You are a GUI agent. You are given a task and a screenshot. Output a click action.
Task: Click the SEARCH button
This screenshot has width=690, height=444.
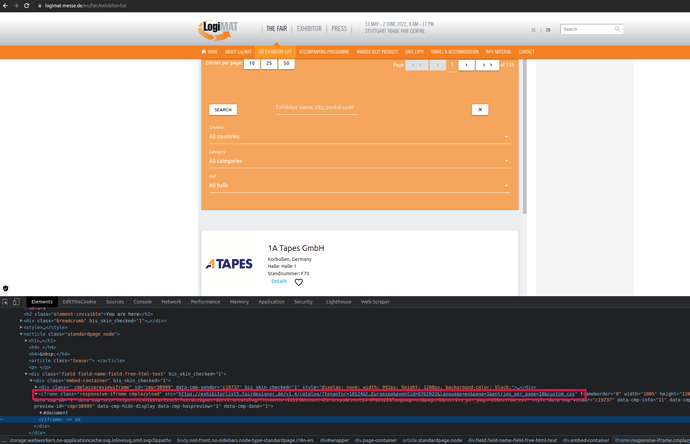pos(223,110)
